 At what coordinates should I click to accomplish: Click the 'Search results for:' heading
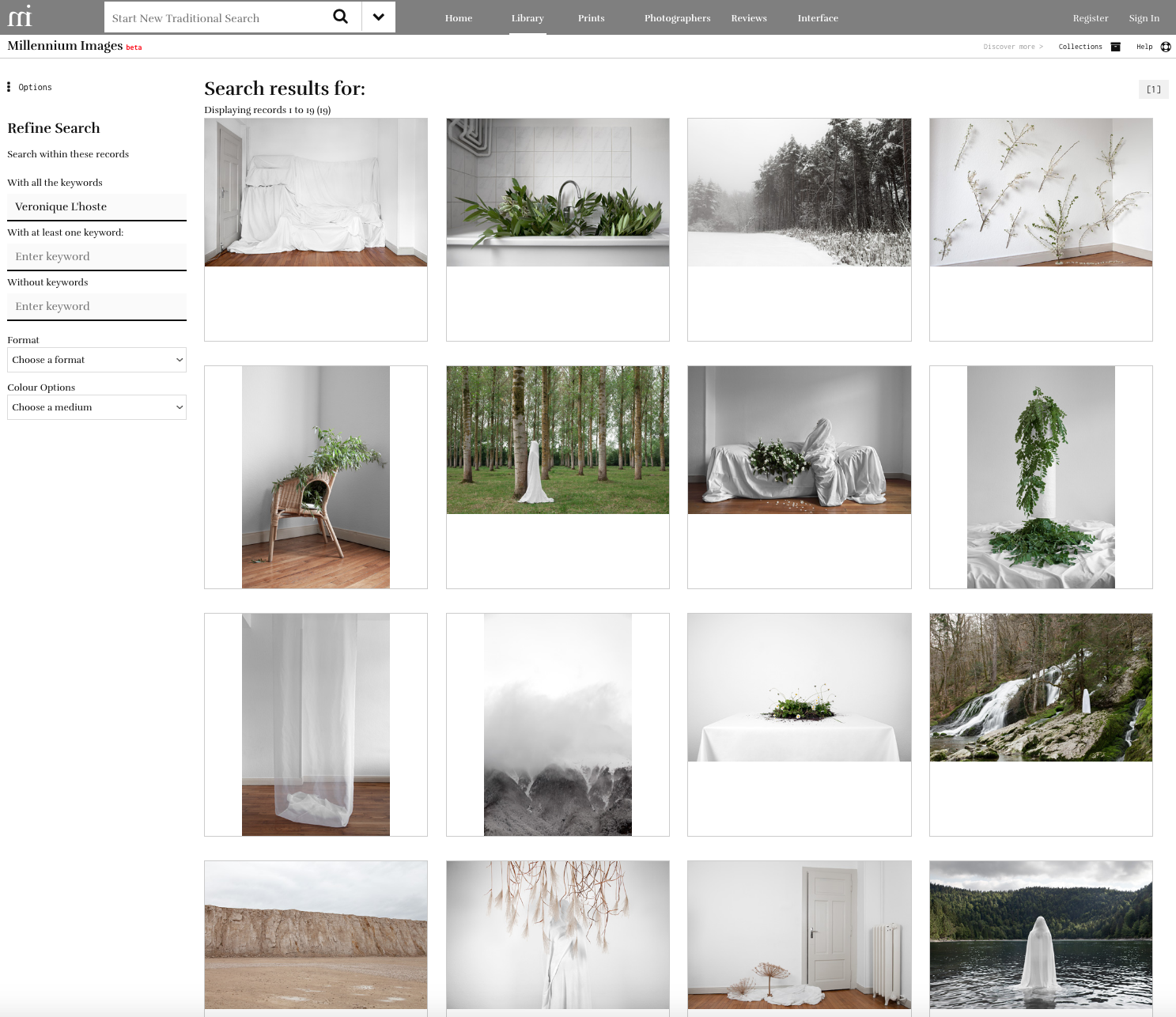285,89
